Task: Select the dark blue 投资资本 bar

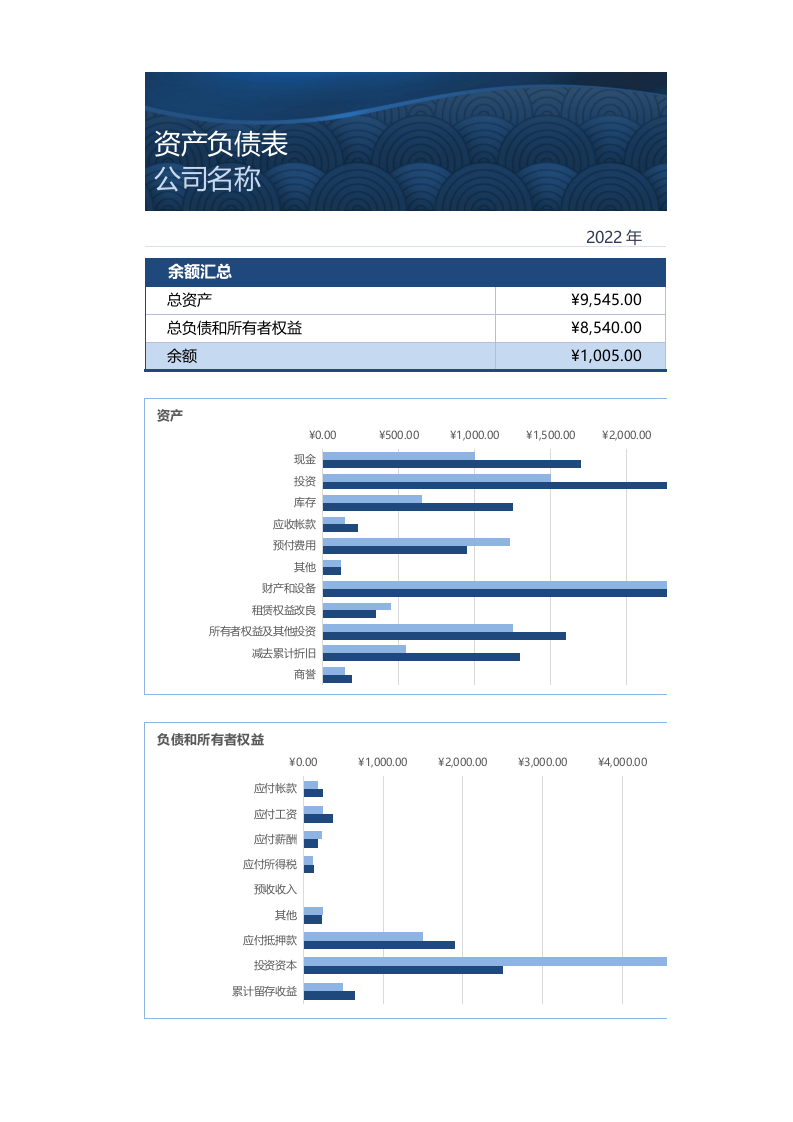Action: 403,970
